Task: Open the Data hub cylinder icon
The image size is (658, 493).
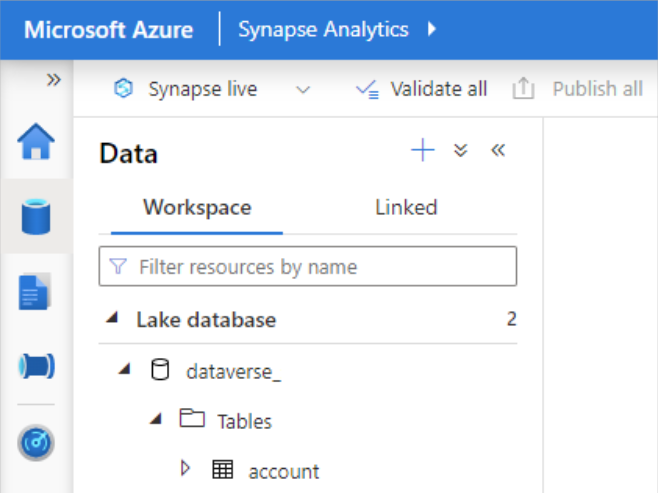Action: [36, 217]
